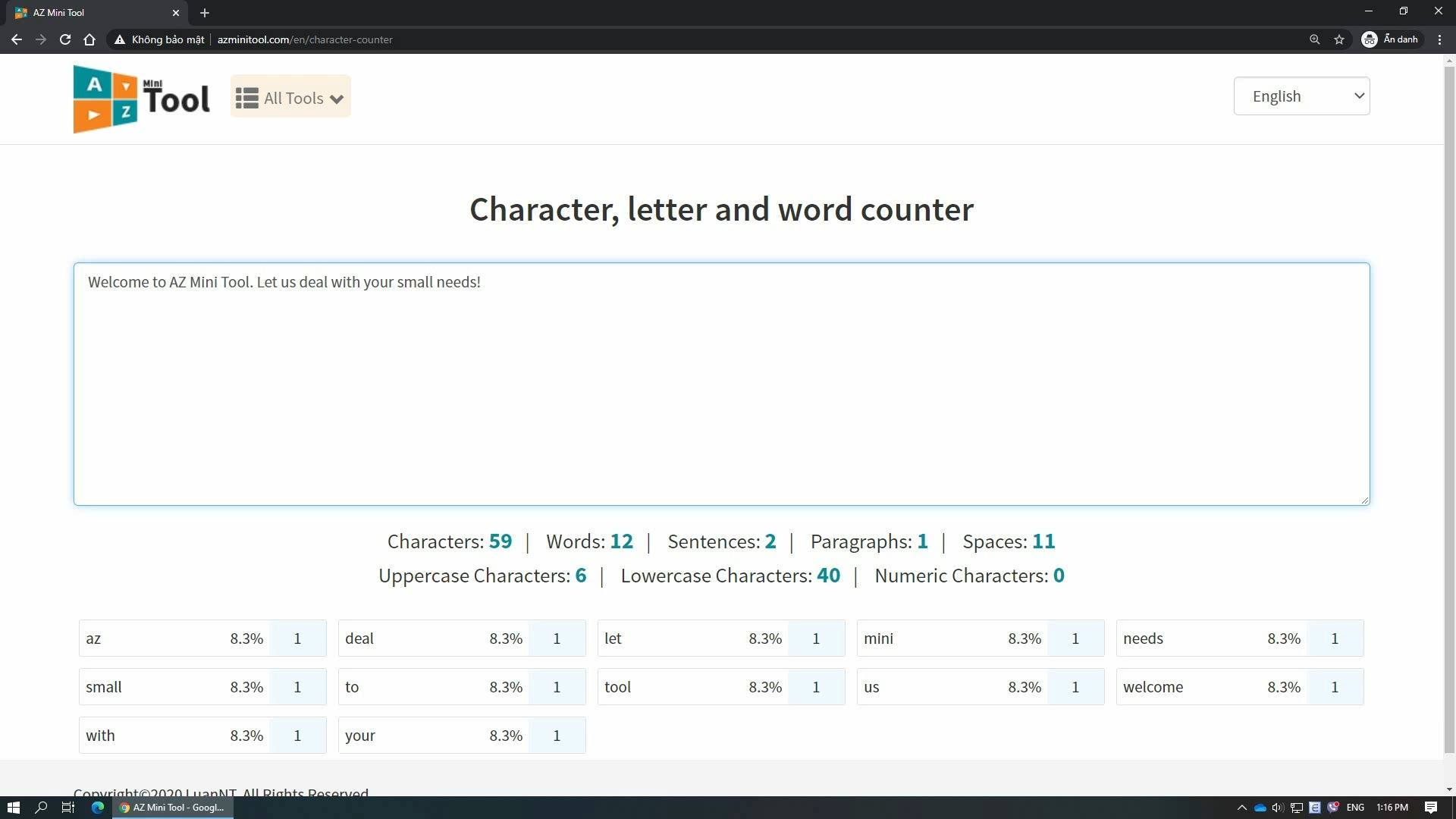Click the textarea resize handle
The width and height of the screenshot is (1456, 819).
[1364, 500]
